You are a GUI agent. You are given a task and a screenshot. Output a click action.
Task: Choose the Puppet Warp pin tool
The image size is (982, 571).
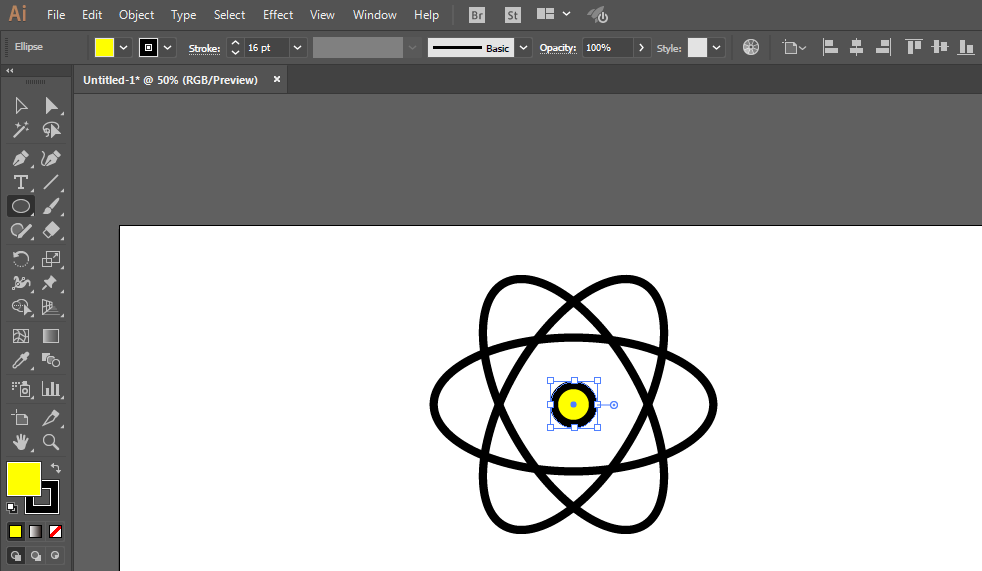coord(51,283)
